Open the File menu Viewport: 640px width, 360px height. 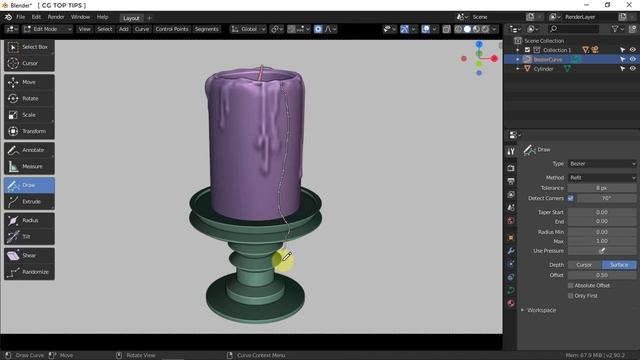pos(20,17)
